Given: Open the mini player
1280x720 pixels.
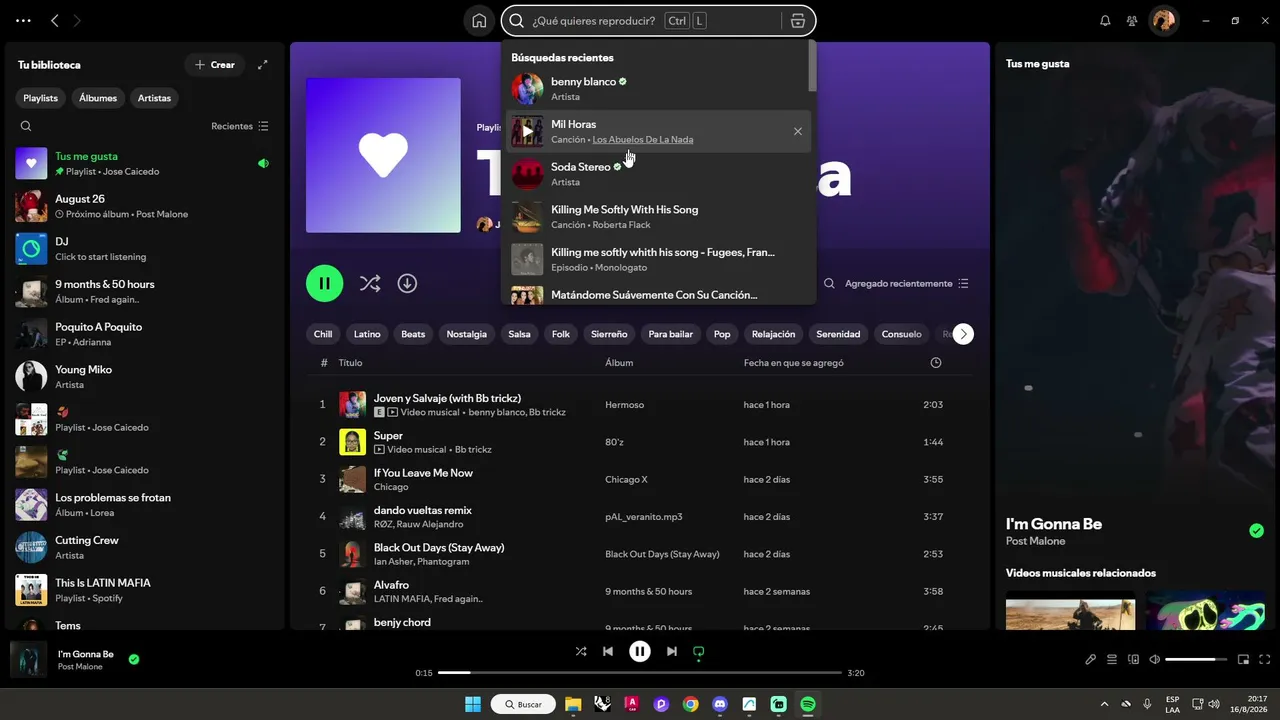Looking at the screenshot, I should tap(1244, 660).
